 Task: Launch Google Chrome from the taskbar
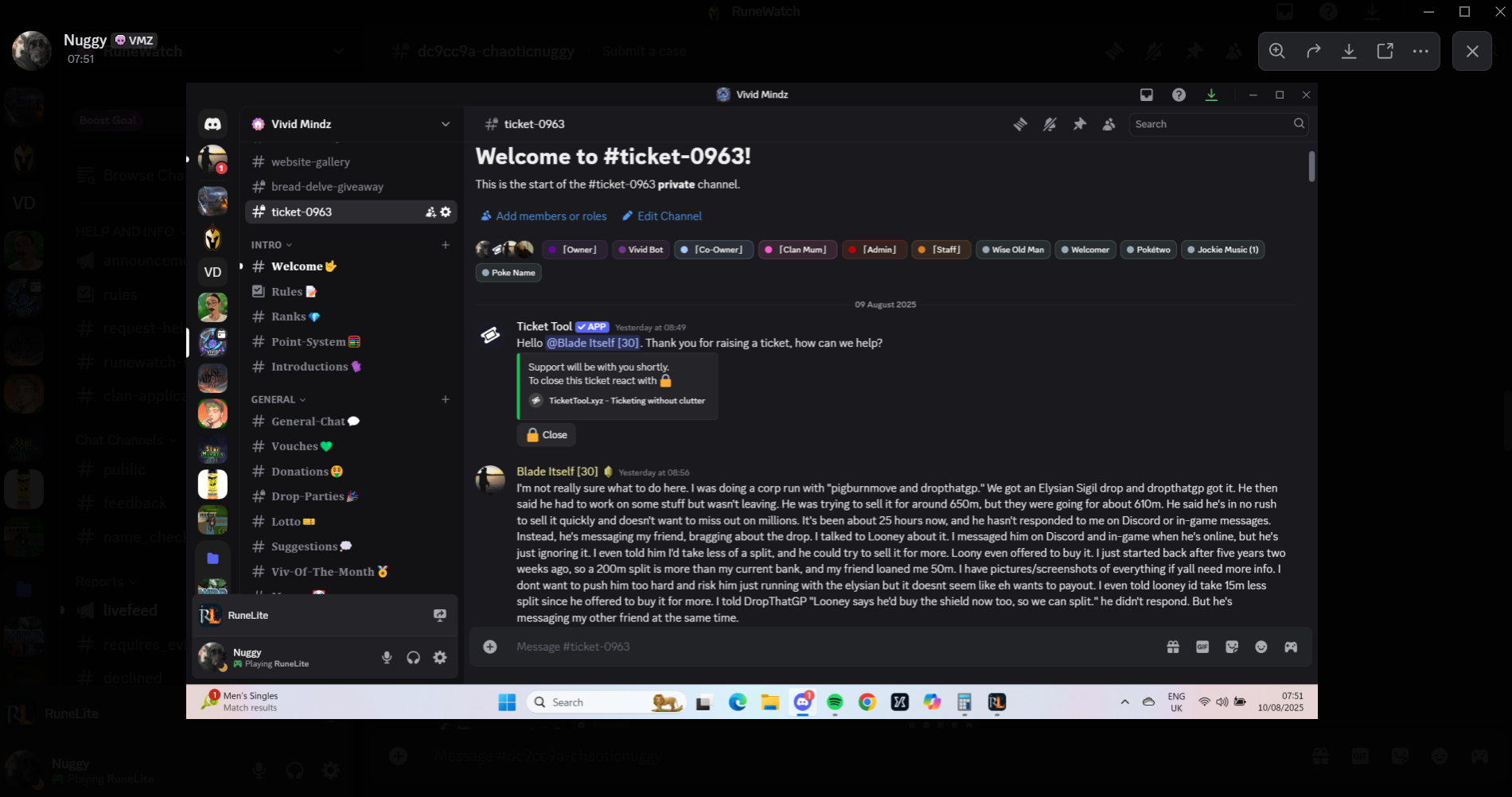tap(867, 702)
